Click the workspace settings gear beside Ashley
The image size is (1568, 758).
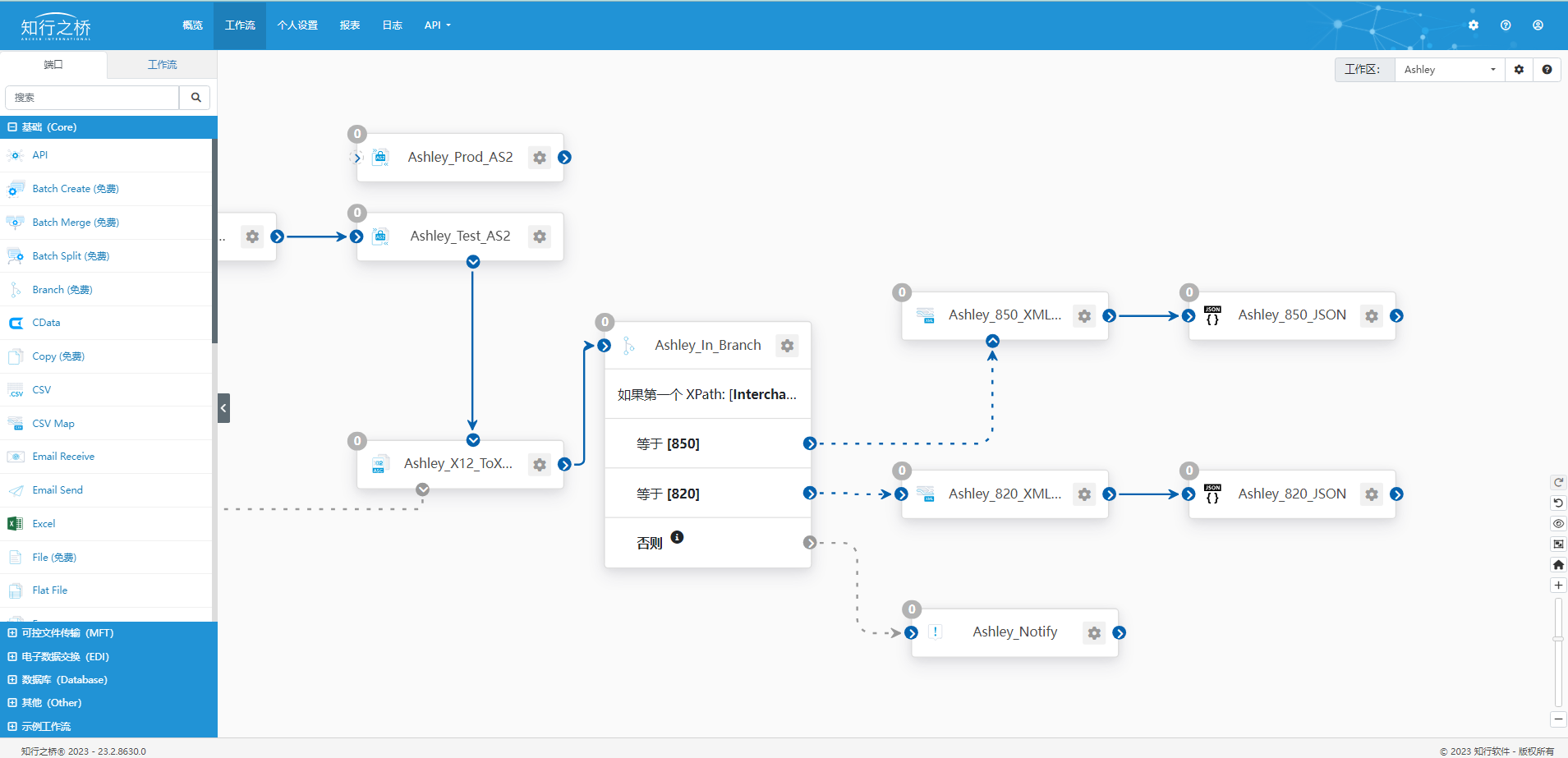pyautogui.click(x=1519, y=70)
